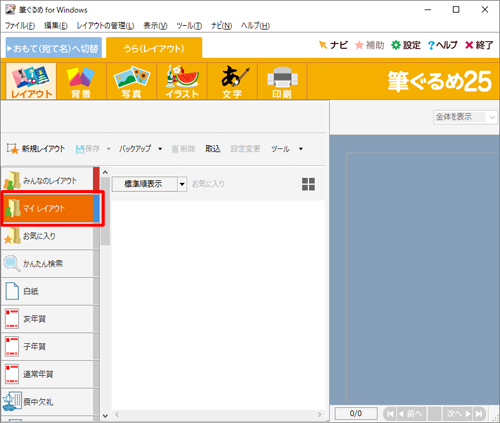
Task: Open the ツール(T) menu in the menu bar
Action: (x=189, y=25)
